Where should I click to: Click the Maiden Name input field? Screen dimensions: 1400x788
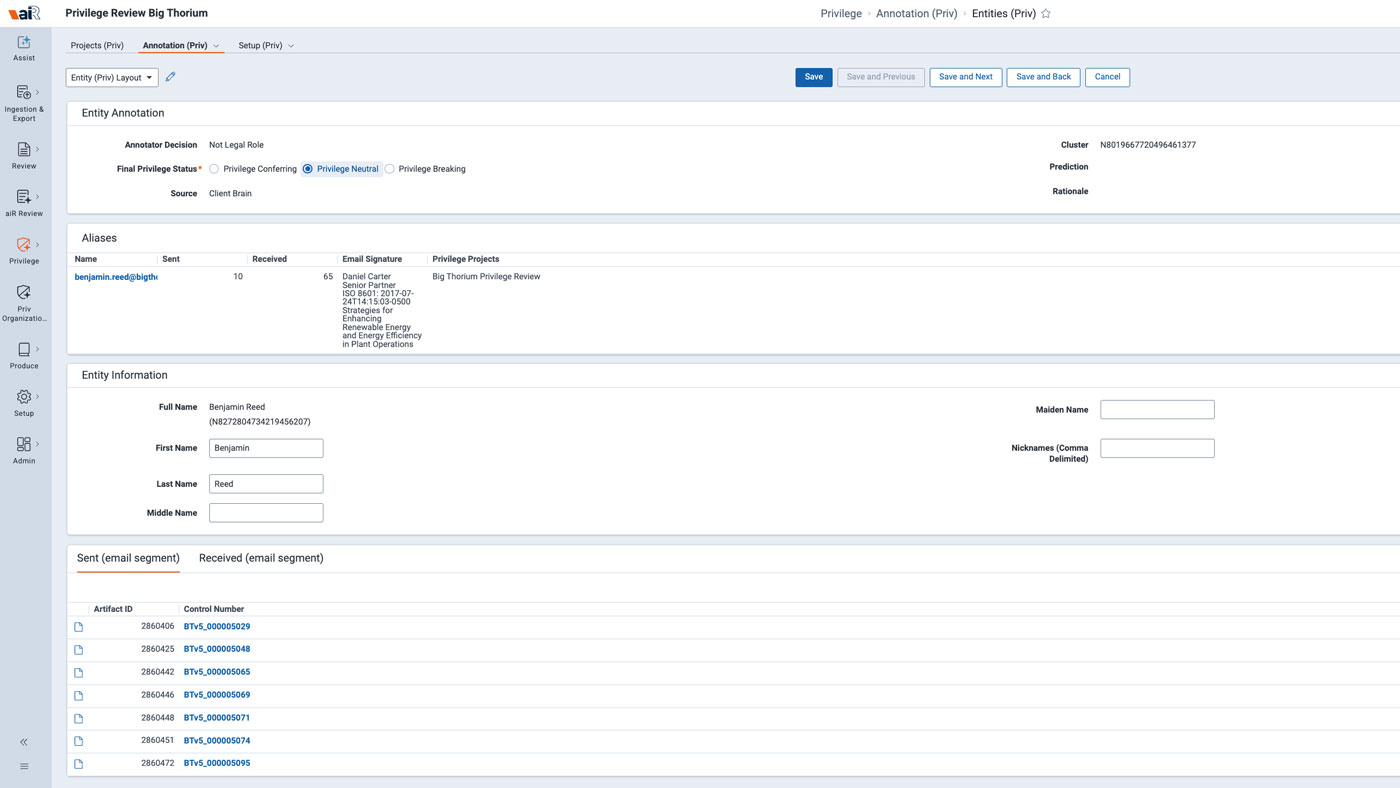(x=1157, y=409)
